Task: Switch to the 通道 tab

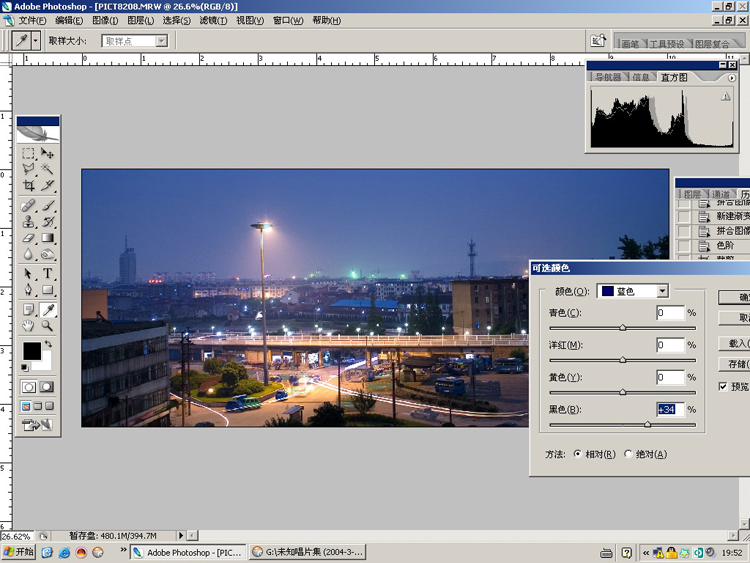Action: coord(720,194)
